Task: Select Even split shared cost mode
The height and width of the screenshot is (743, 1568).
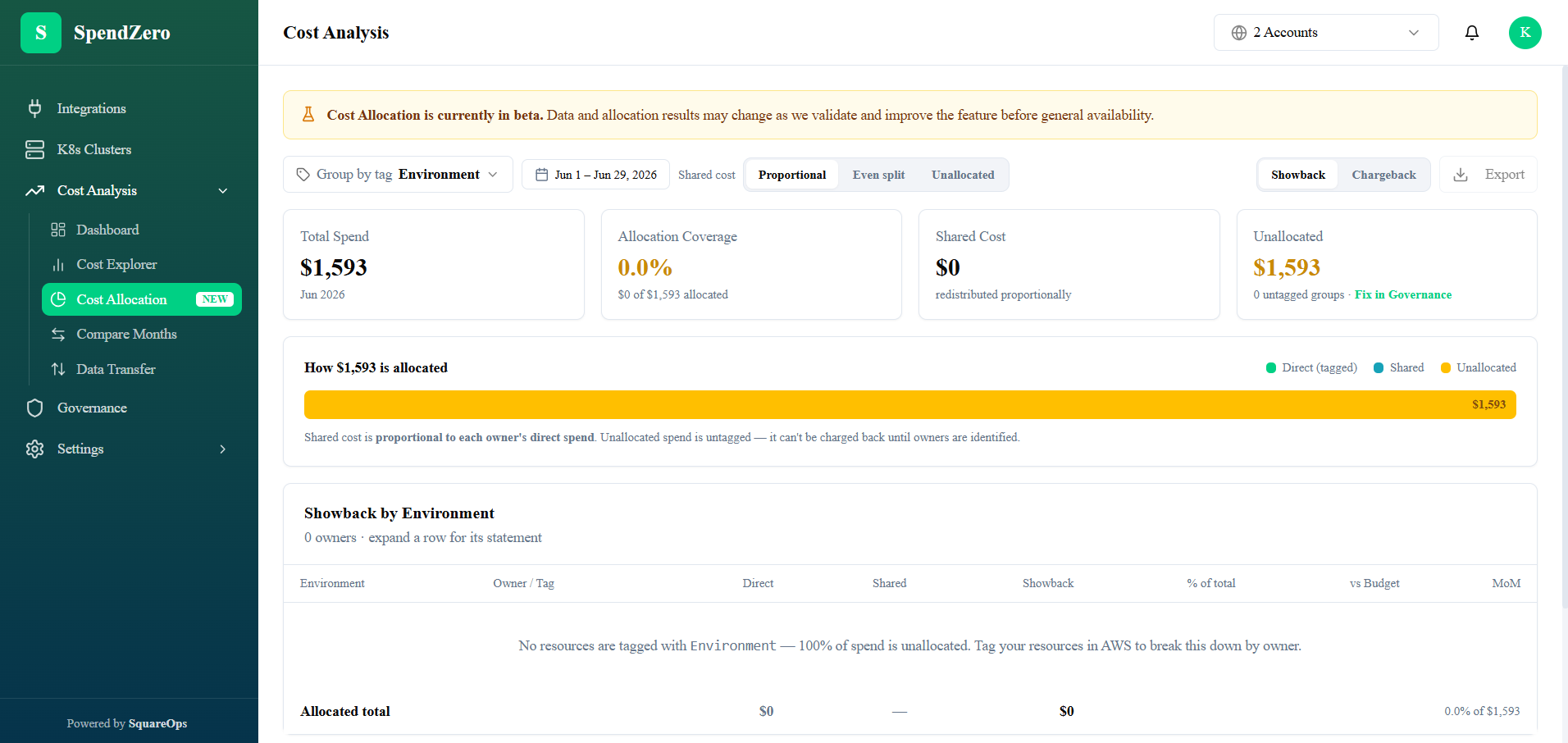Action: tap(878, 175)
